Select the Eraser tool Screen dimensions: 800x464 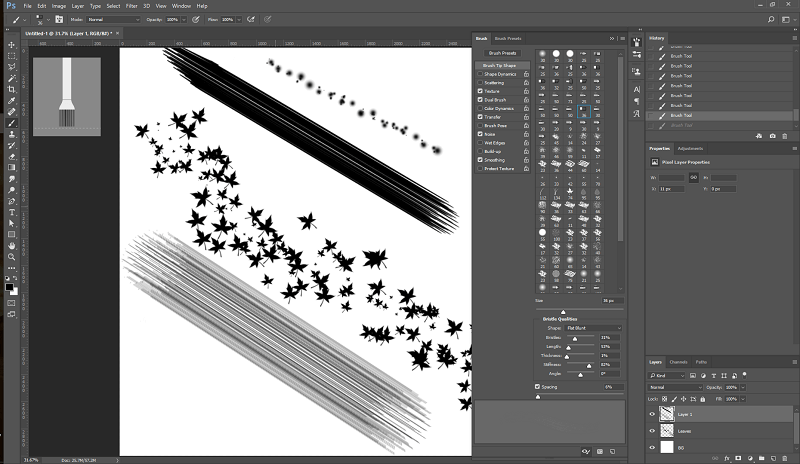point(11,157)
